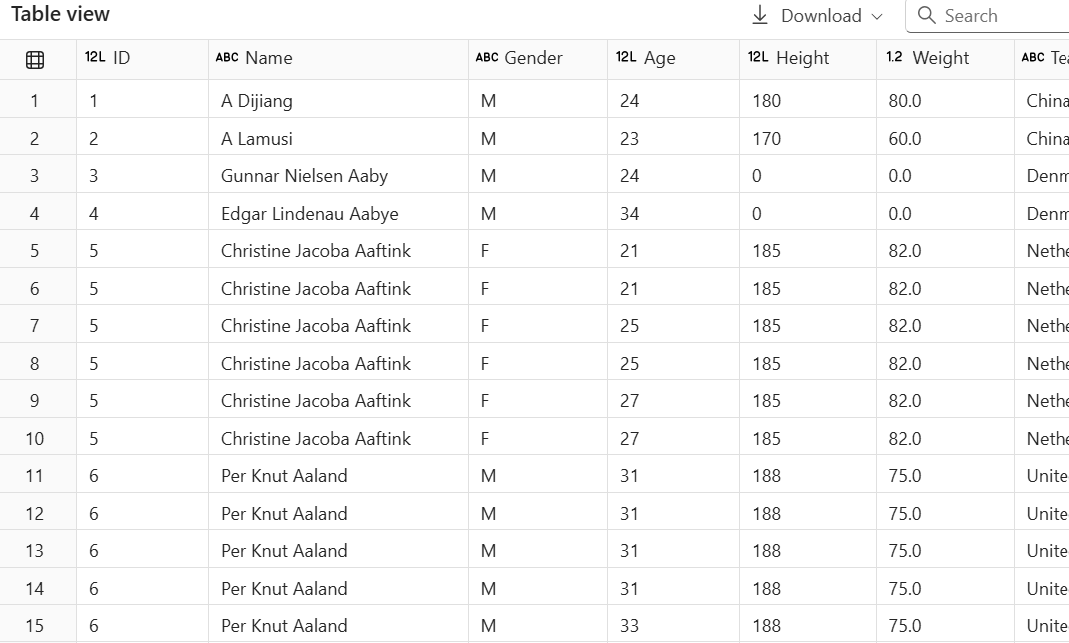
Task: Select the 'A Dijiang' name cell
Action: (257, 101)
